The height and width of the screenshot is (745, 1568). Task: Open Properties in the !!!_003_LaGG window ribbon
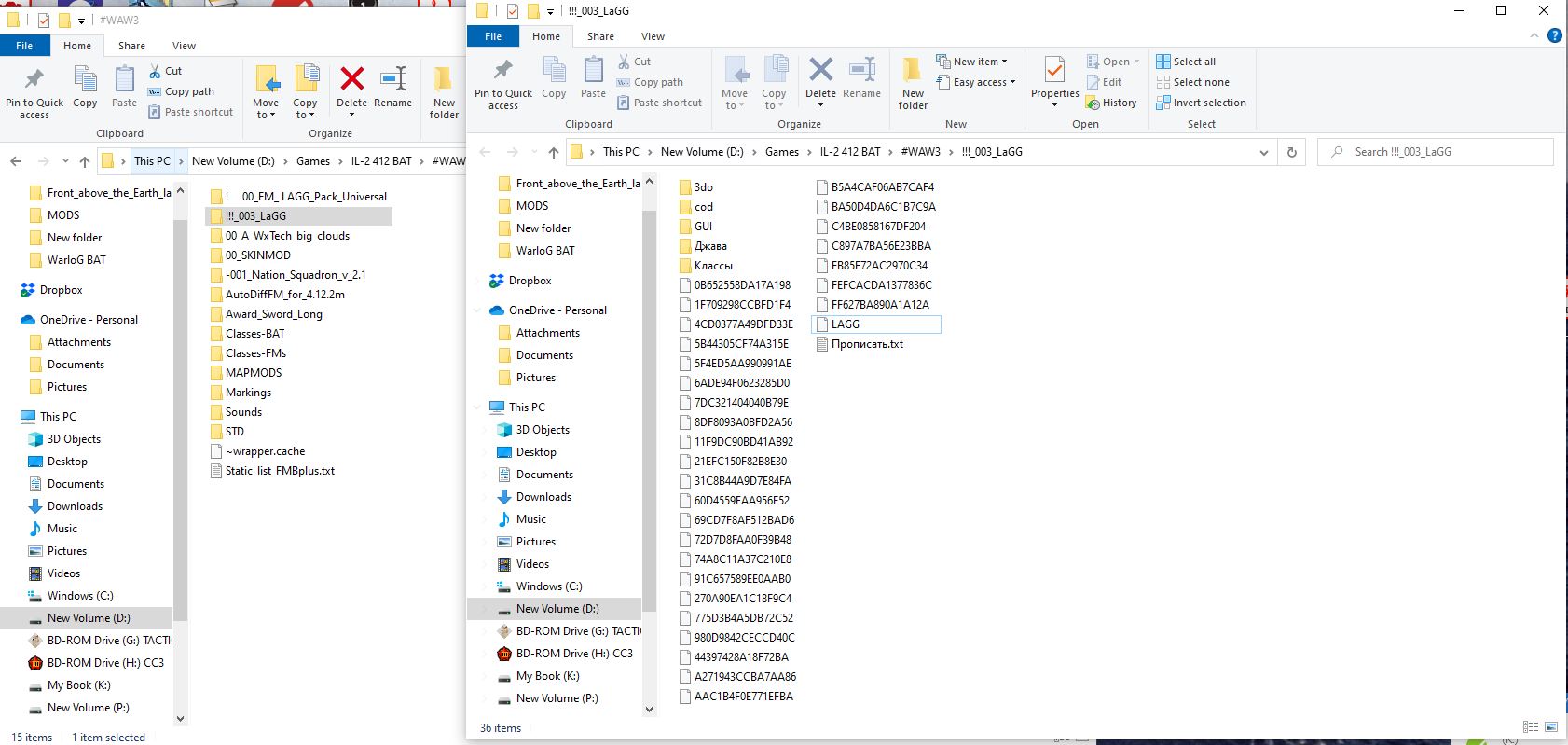coord(1054,82)
